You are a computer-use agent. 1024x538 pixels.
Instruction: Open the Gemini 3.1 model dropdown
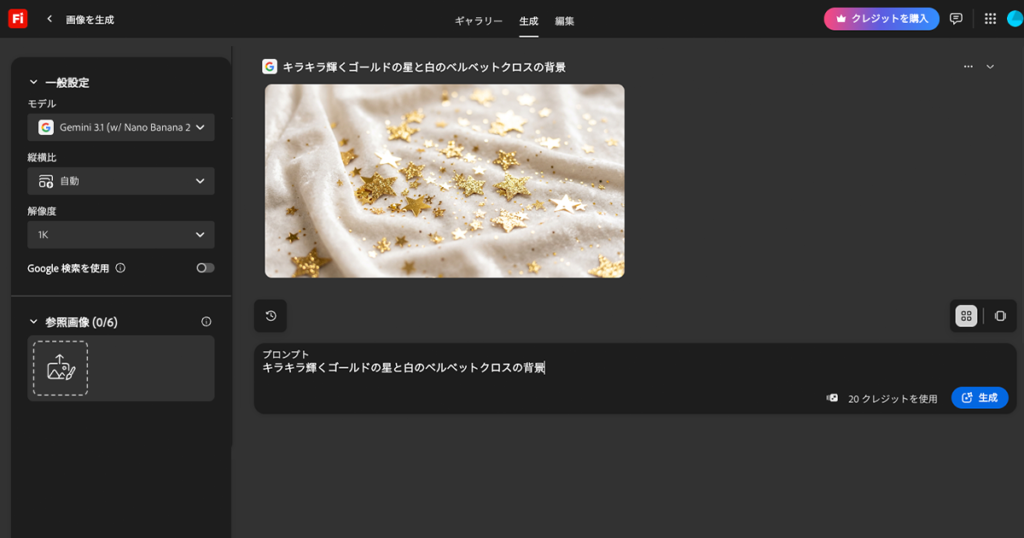pyautogui.click(x=121, y=127)
